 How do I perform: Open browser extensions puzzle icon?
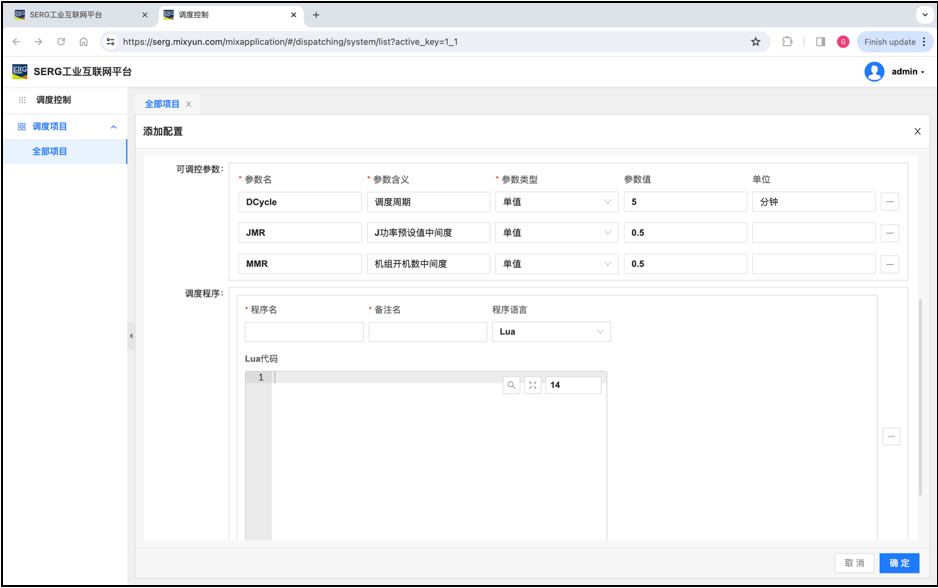(x=787, y=42)
